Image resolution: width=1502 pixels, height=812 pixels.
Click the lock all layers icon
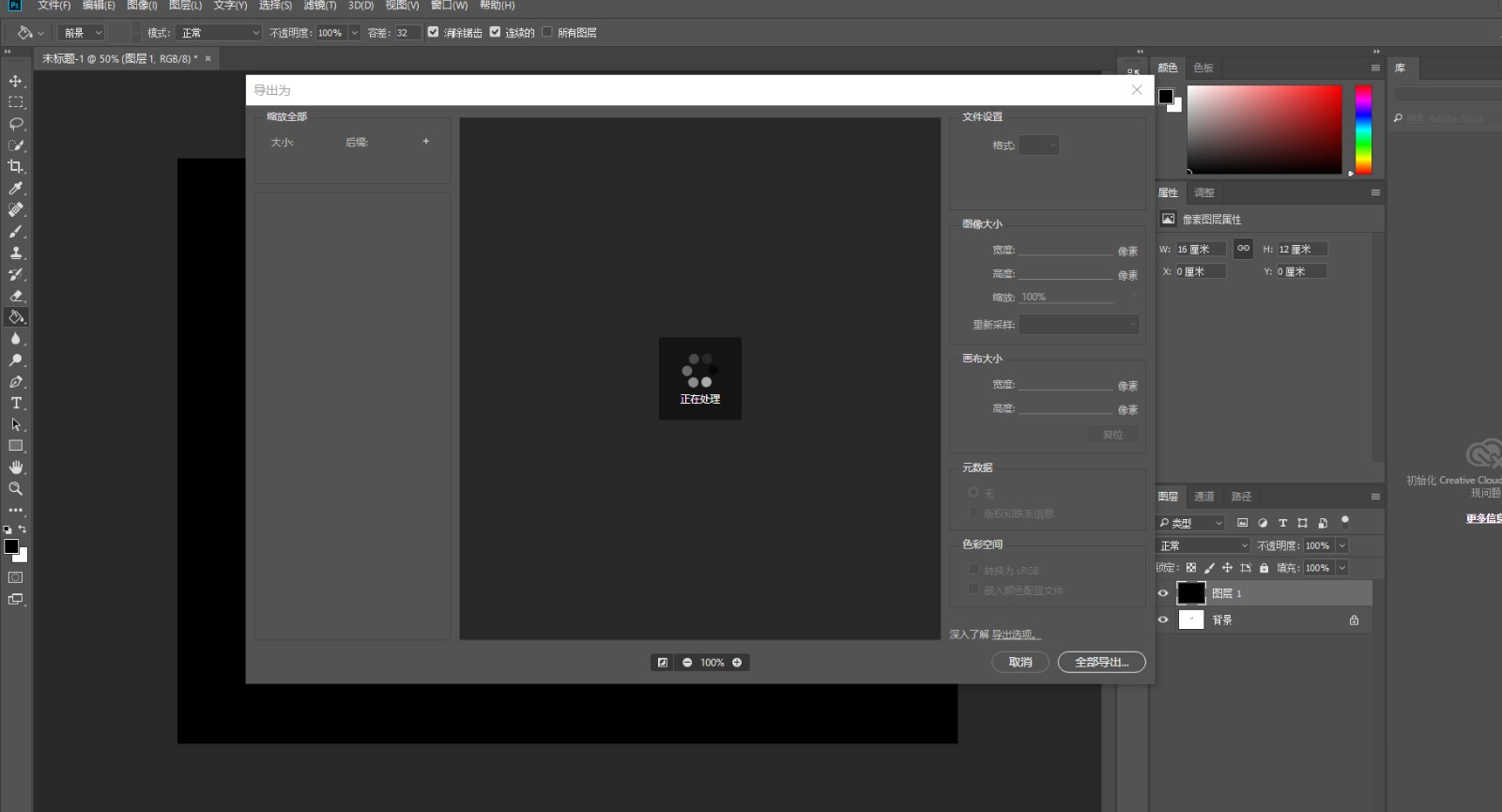coord(1264,568)
